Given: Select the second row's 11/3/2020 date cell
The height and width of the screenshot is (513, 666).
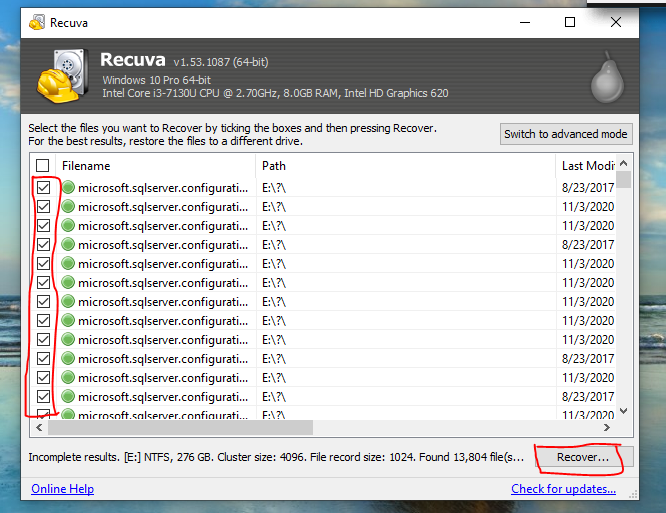Looking at the screenshot, I should tap(588, 207).
